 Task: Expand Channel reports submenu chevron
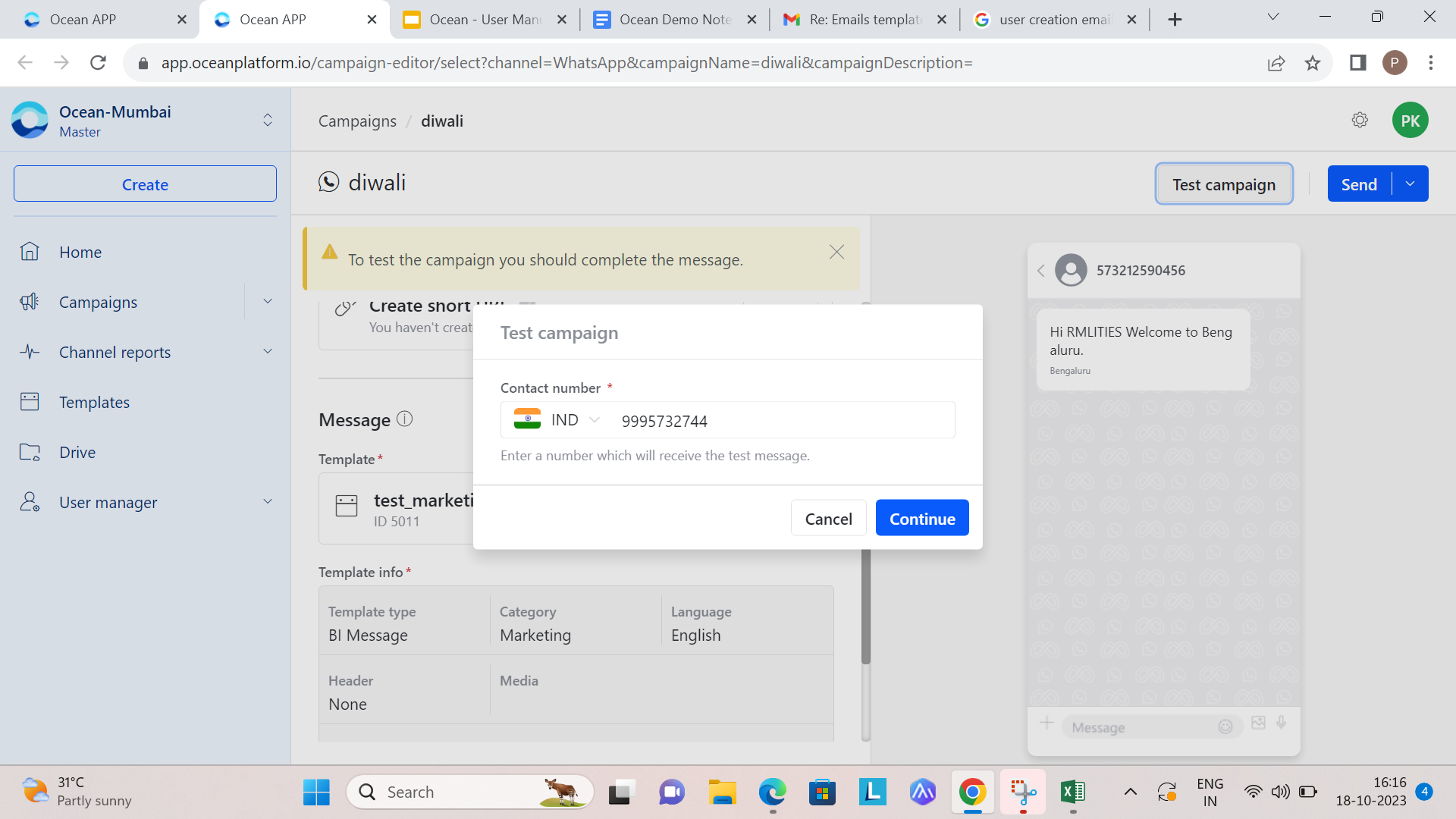click(x=268, y=352)
